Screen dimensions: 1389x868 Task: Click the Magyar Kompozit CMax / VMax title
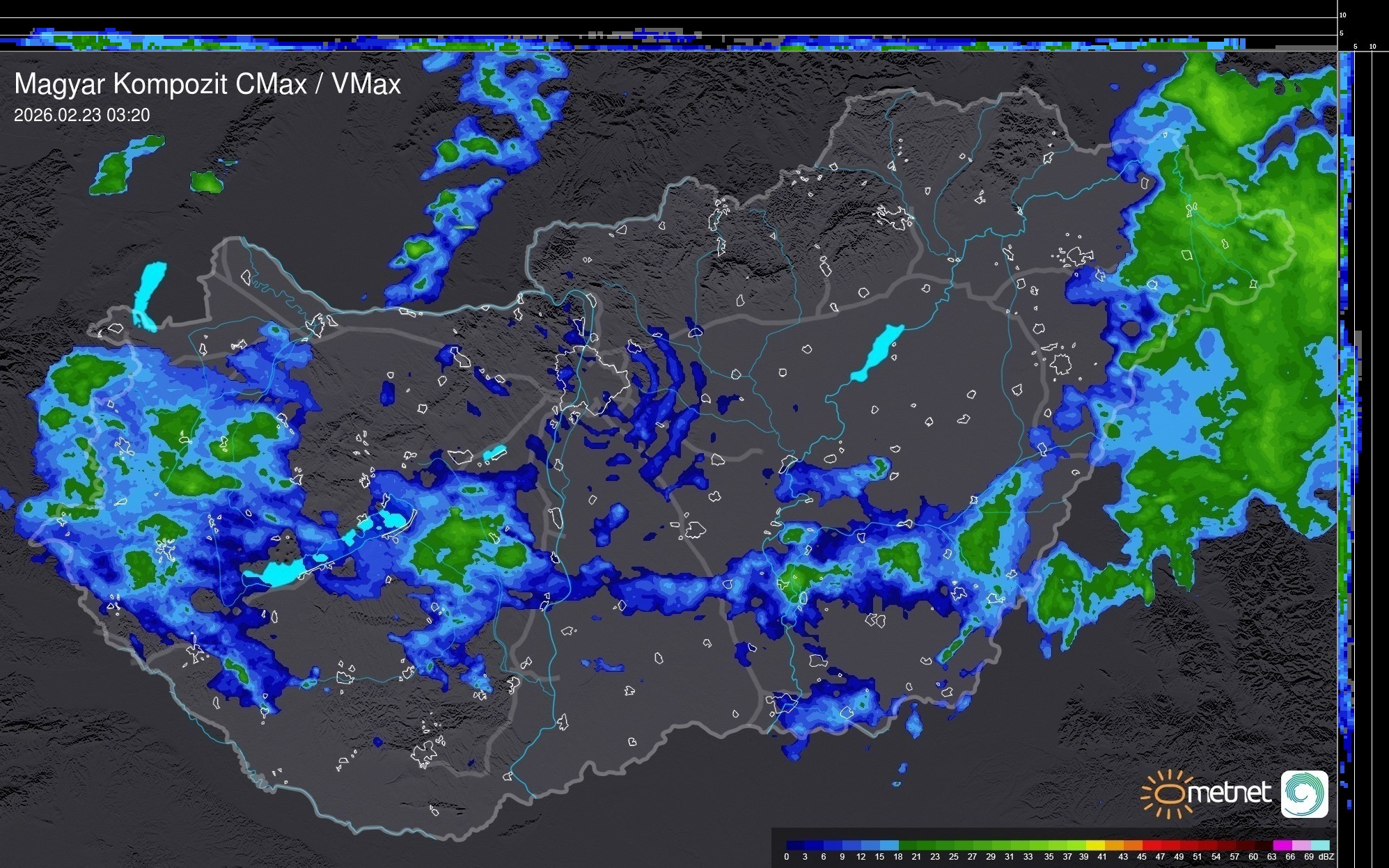point(207,84)
